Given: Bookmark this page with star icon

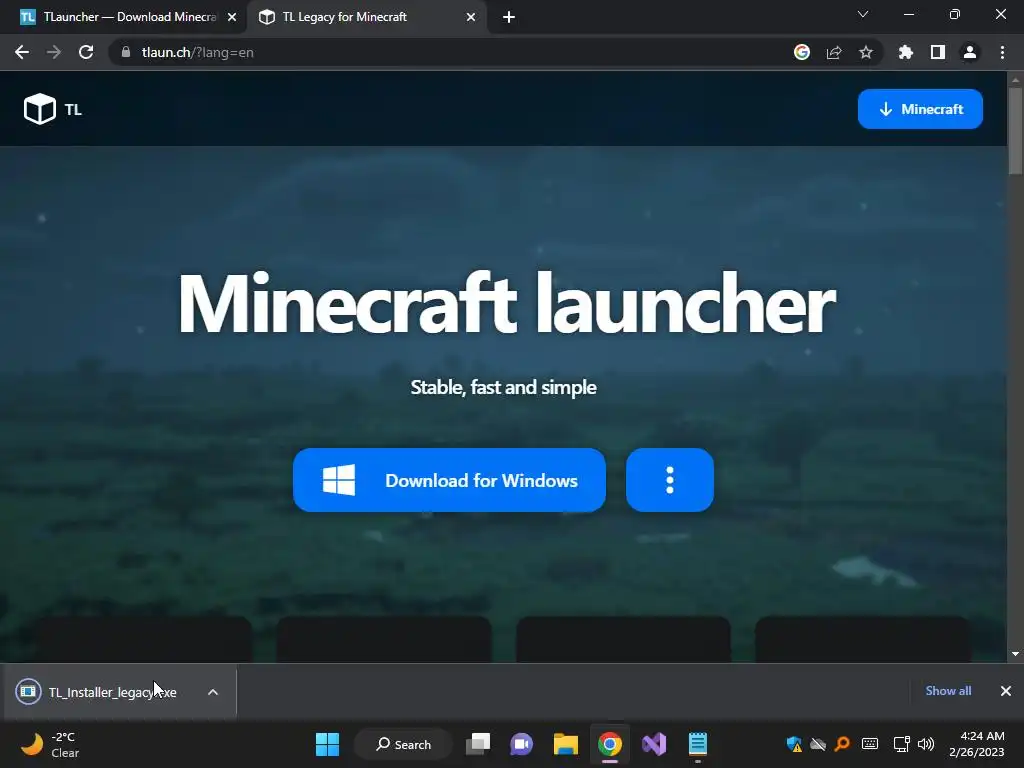Looking at the screenshot, I should tap(866, 52).
